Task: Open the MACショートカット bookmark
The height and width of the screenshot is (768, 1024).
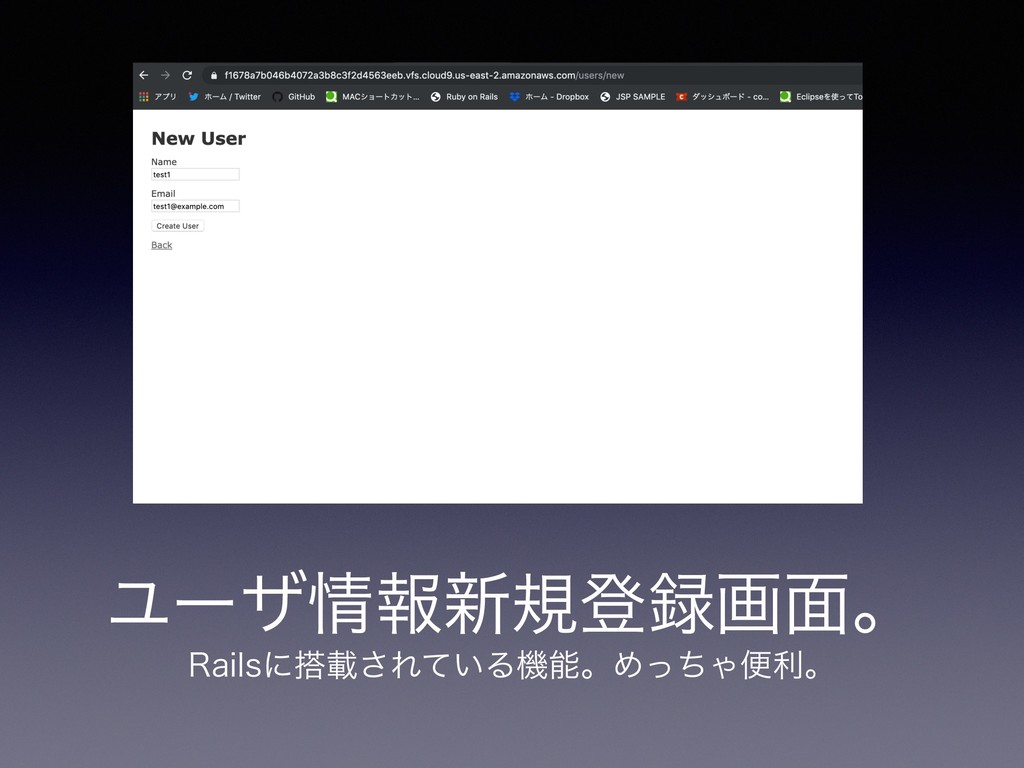Action: [372, 97]
